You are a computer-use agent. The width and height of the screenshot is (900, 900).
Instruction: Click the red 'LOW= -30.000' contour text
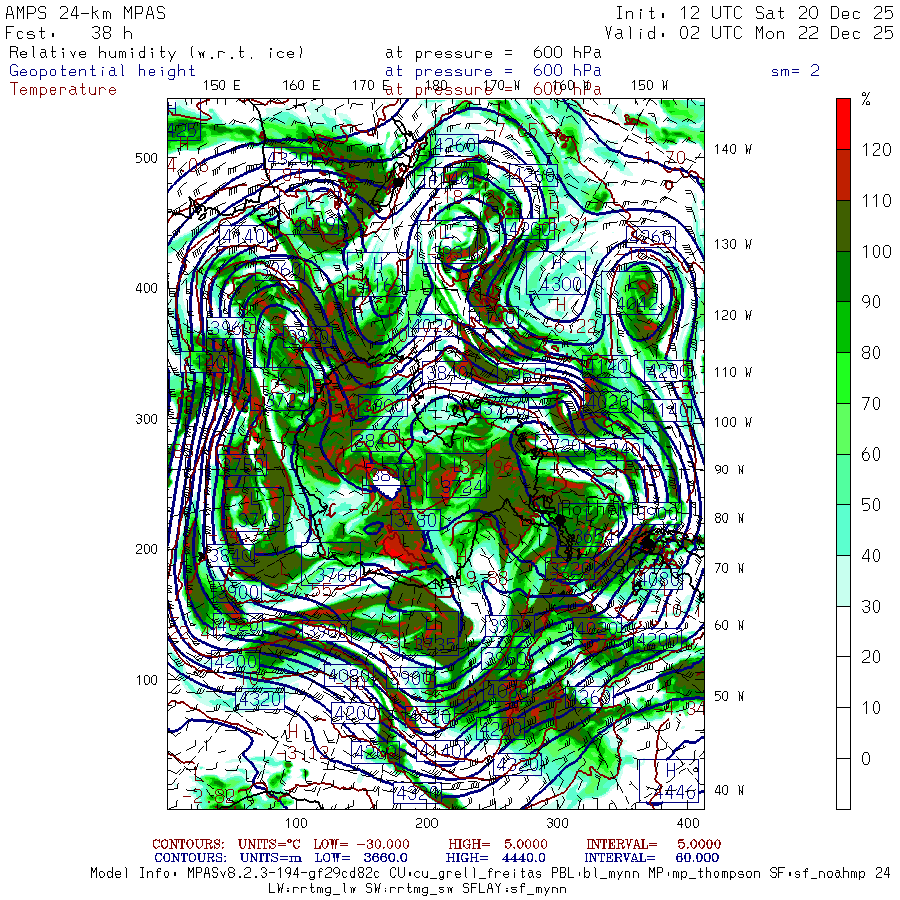click(x=362, y=844)
